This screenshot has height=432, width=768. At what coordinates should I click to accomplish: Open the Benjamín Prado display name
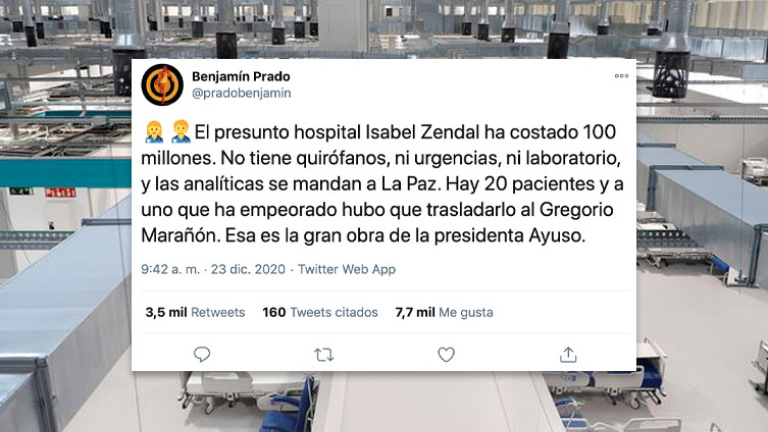point(241,76)
